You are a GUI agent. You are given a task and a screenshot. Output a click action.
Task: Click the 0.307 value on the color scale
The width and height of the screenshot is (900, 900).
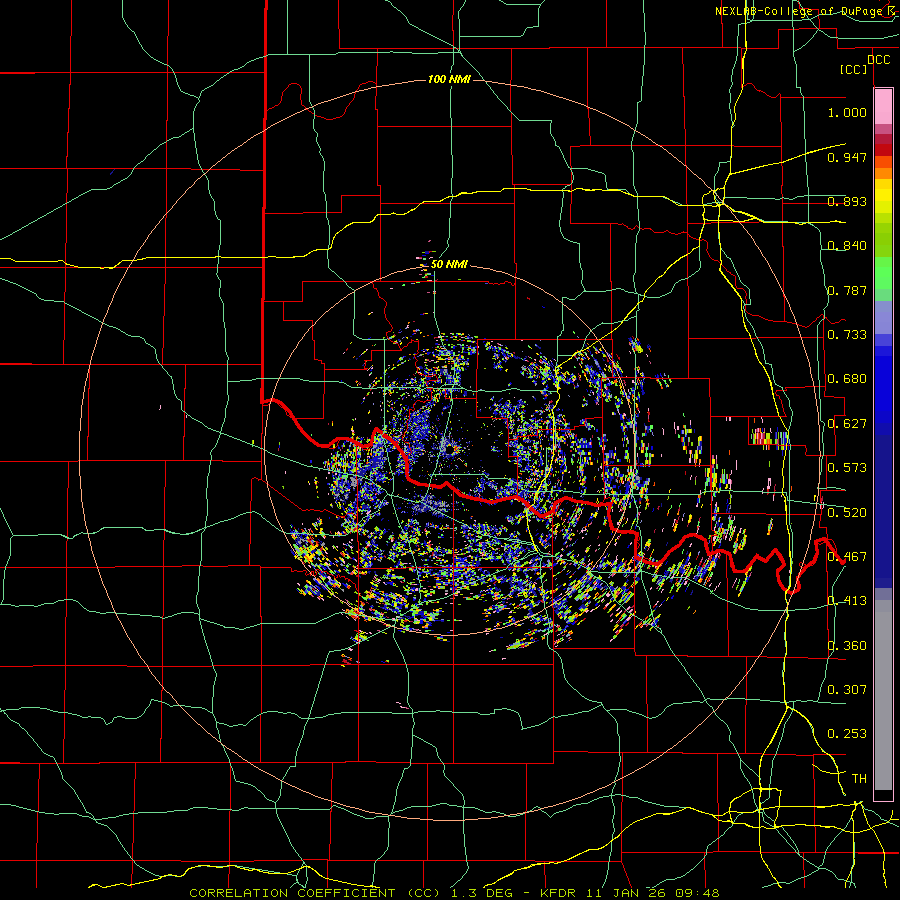847,689
